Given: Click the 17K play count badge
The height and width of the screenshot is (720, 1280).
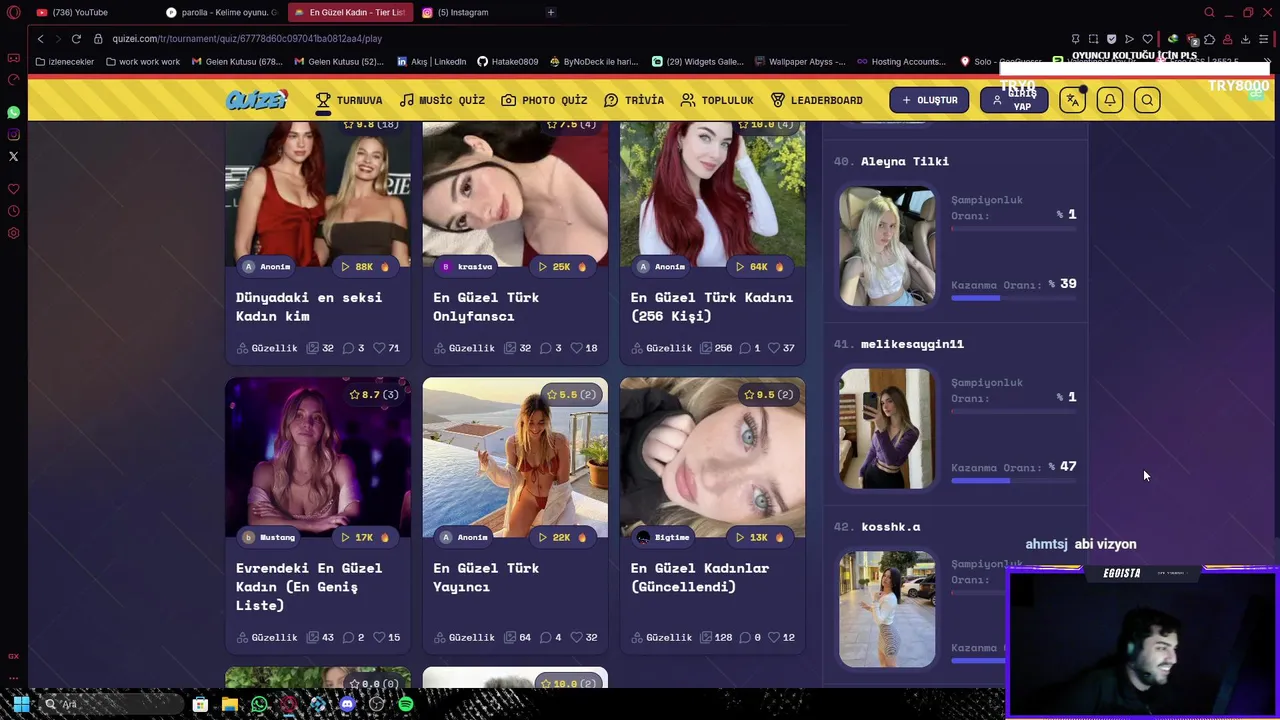Looking at the screenshot, I should point(364,537).
